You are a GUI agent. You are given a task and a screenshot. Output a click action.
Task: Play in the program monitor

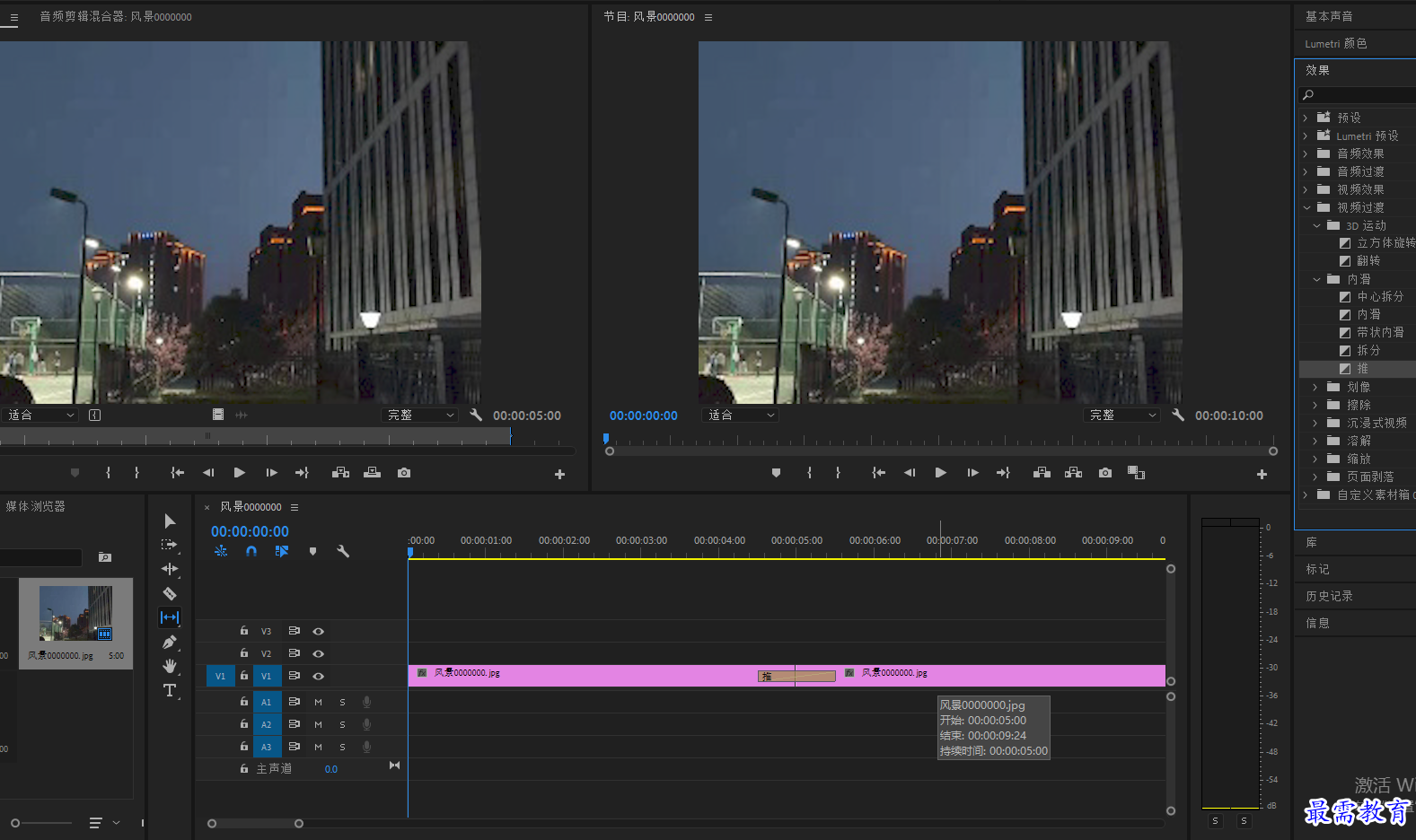(x=940, y=473)
